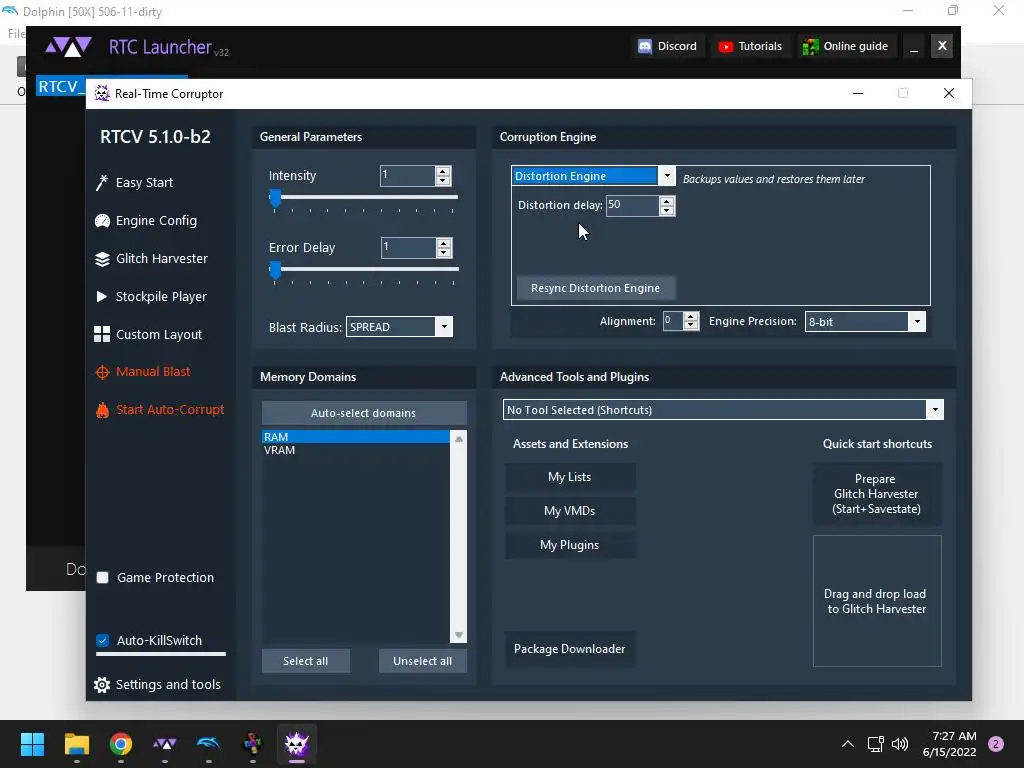
Task: Click the memory domains scrollbar down arrow
Action: click(x=458, y=635)
